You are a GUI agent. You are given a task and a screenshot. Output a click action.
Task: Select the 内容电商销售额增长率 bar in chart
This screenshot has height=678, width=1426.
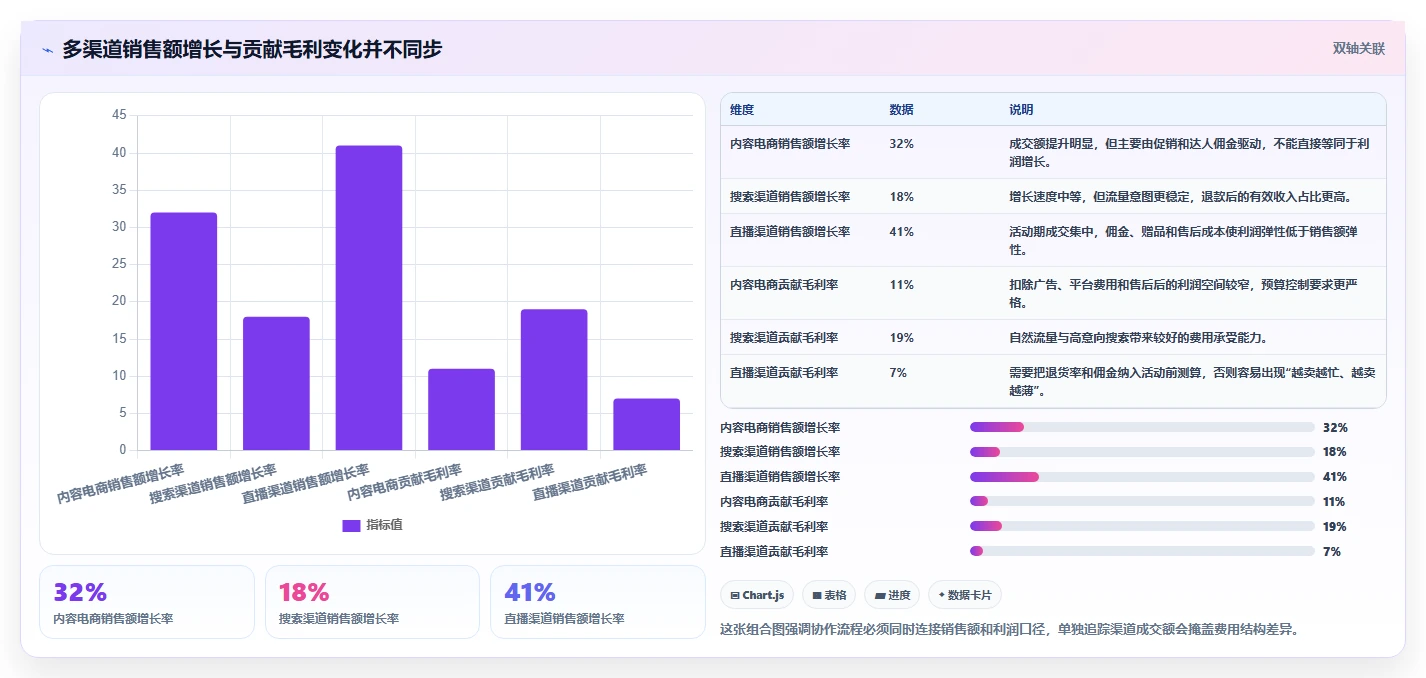pos(184,331)
